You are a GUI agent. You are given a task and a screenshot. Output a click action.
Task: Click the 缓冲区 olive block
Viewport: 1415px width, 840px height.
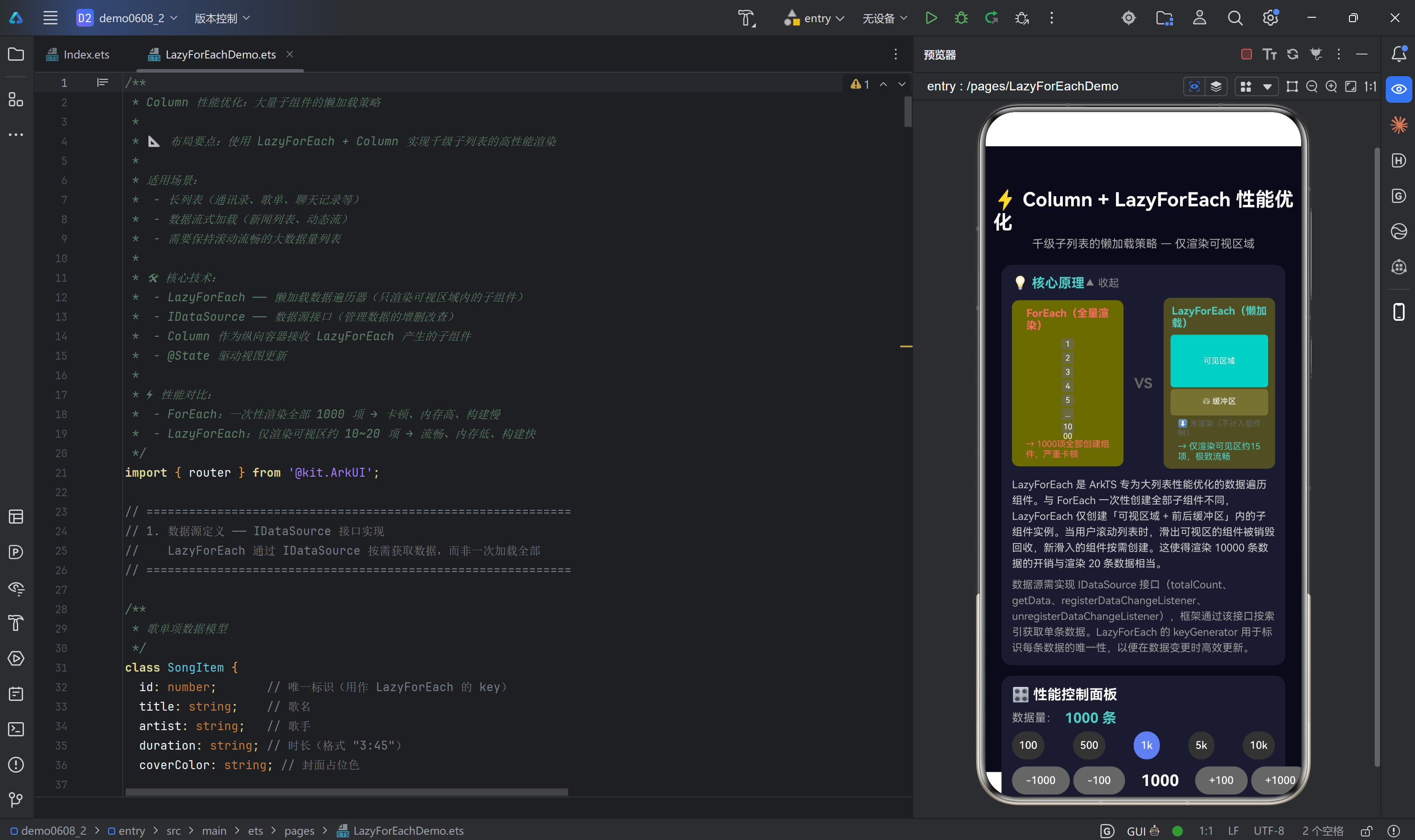point(1219,401)
